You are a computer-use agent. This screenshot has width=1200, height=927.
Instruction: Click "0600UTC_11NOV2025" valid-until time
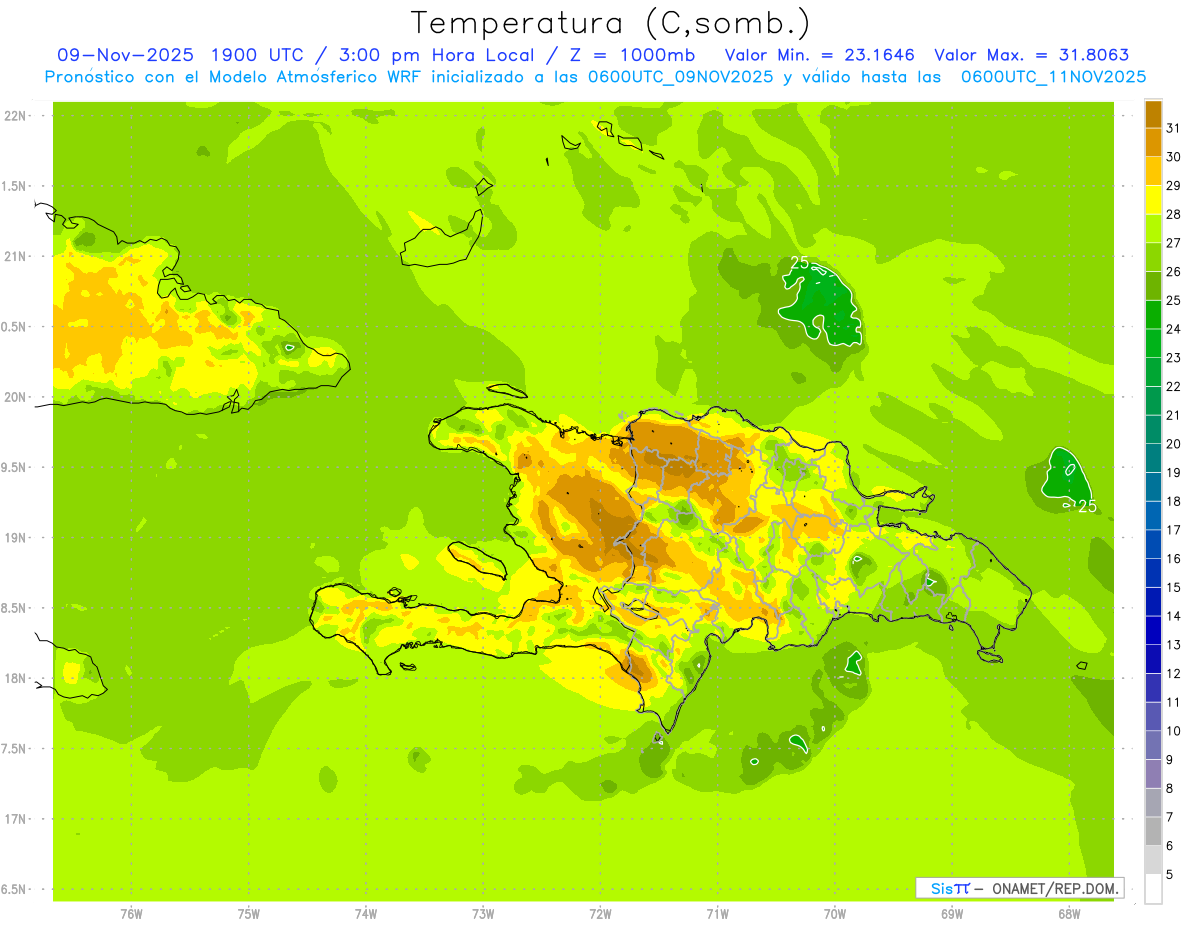point(1054,77)
